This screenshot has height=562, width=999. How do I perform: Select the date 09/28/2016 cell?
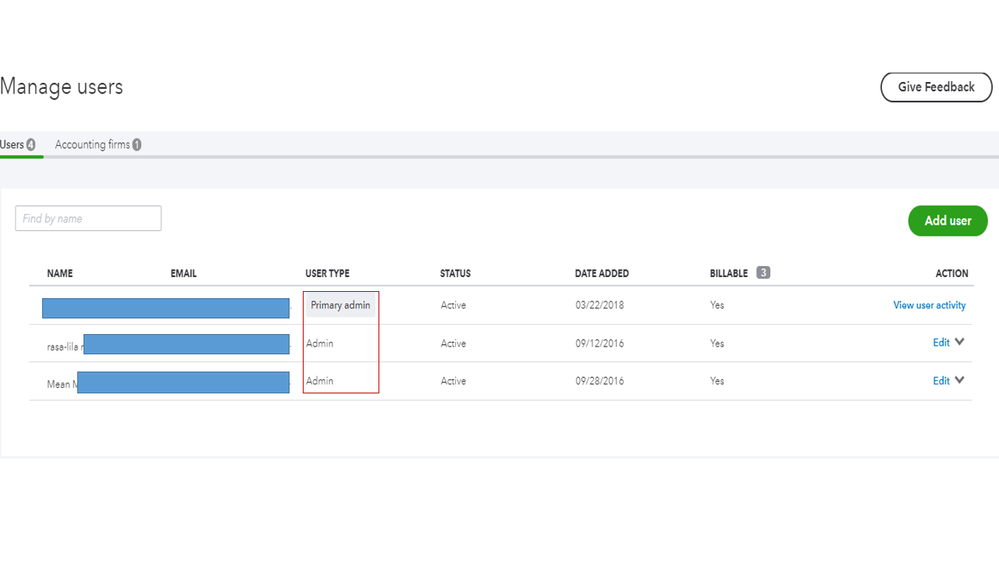coord(600,381)
